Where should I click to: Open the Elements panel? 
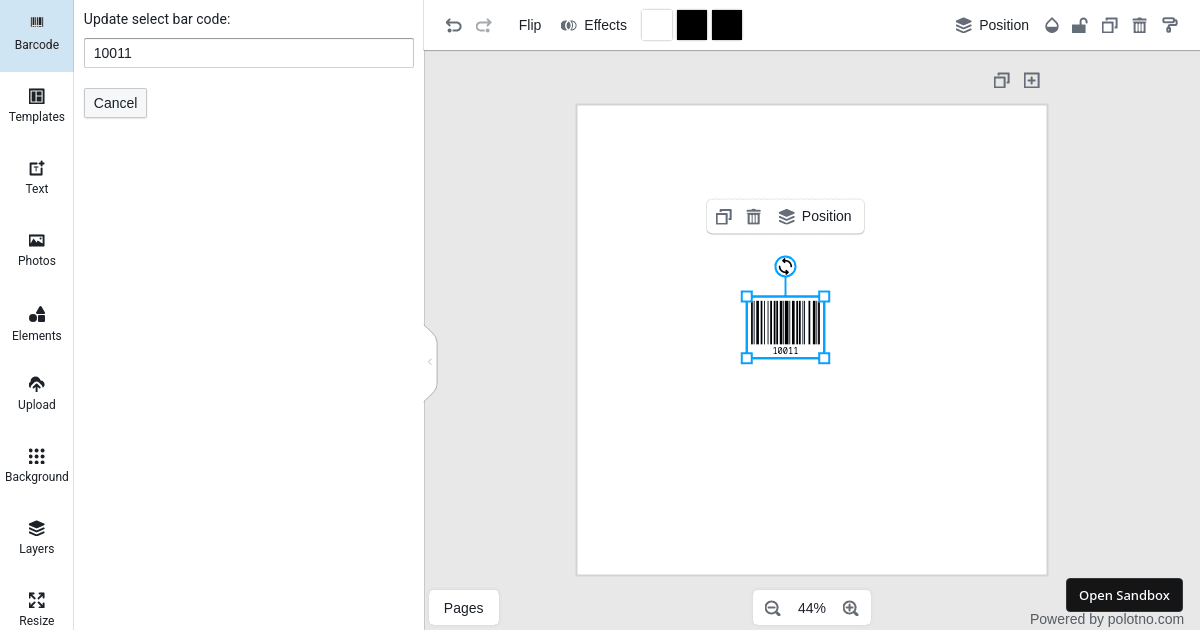click(36, 324)
